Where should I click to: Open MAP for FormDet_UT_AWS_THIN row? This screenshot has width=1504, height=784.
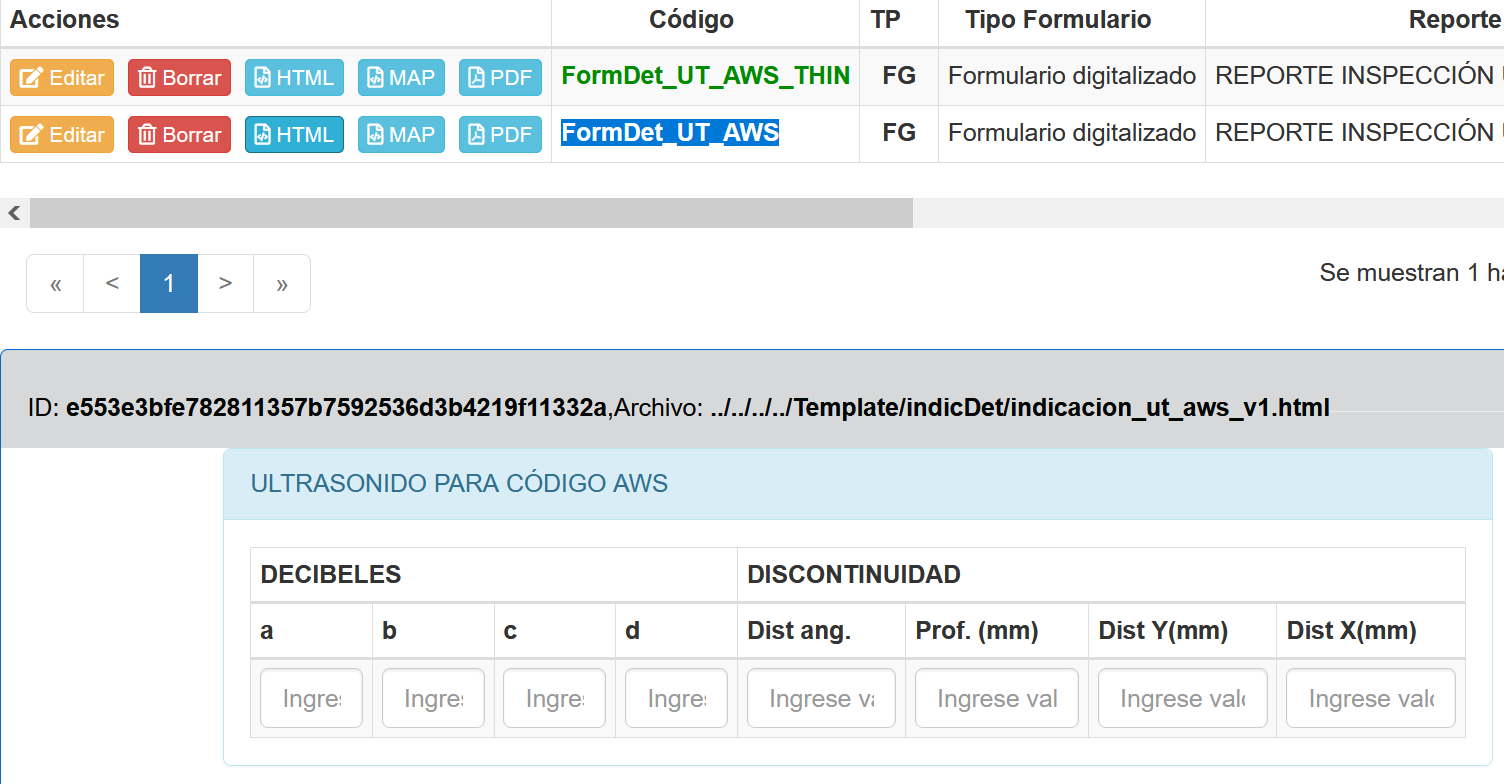point(401,77)
